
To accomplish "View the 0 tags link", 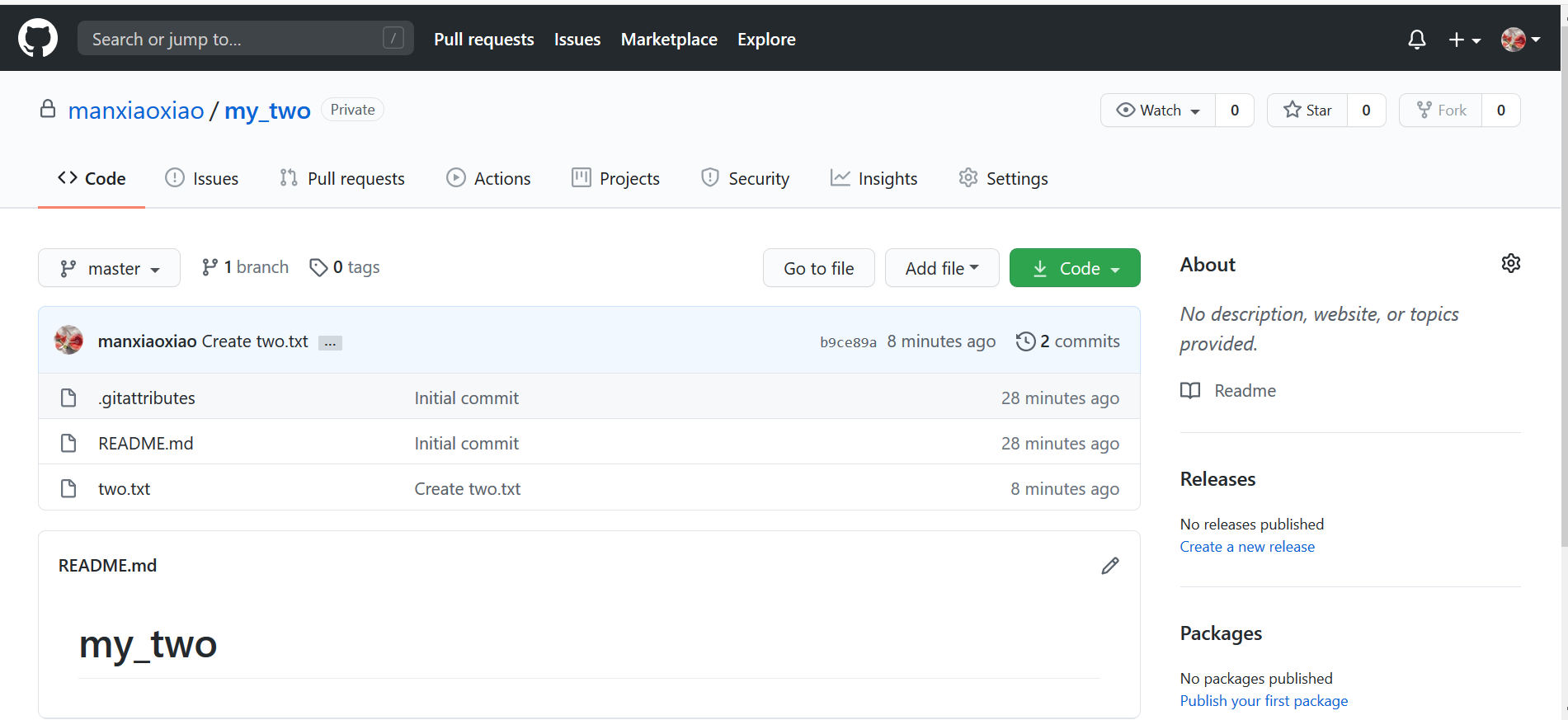I will [x=345, y=267].
